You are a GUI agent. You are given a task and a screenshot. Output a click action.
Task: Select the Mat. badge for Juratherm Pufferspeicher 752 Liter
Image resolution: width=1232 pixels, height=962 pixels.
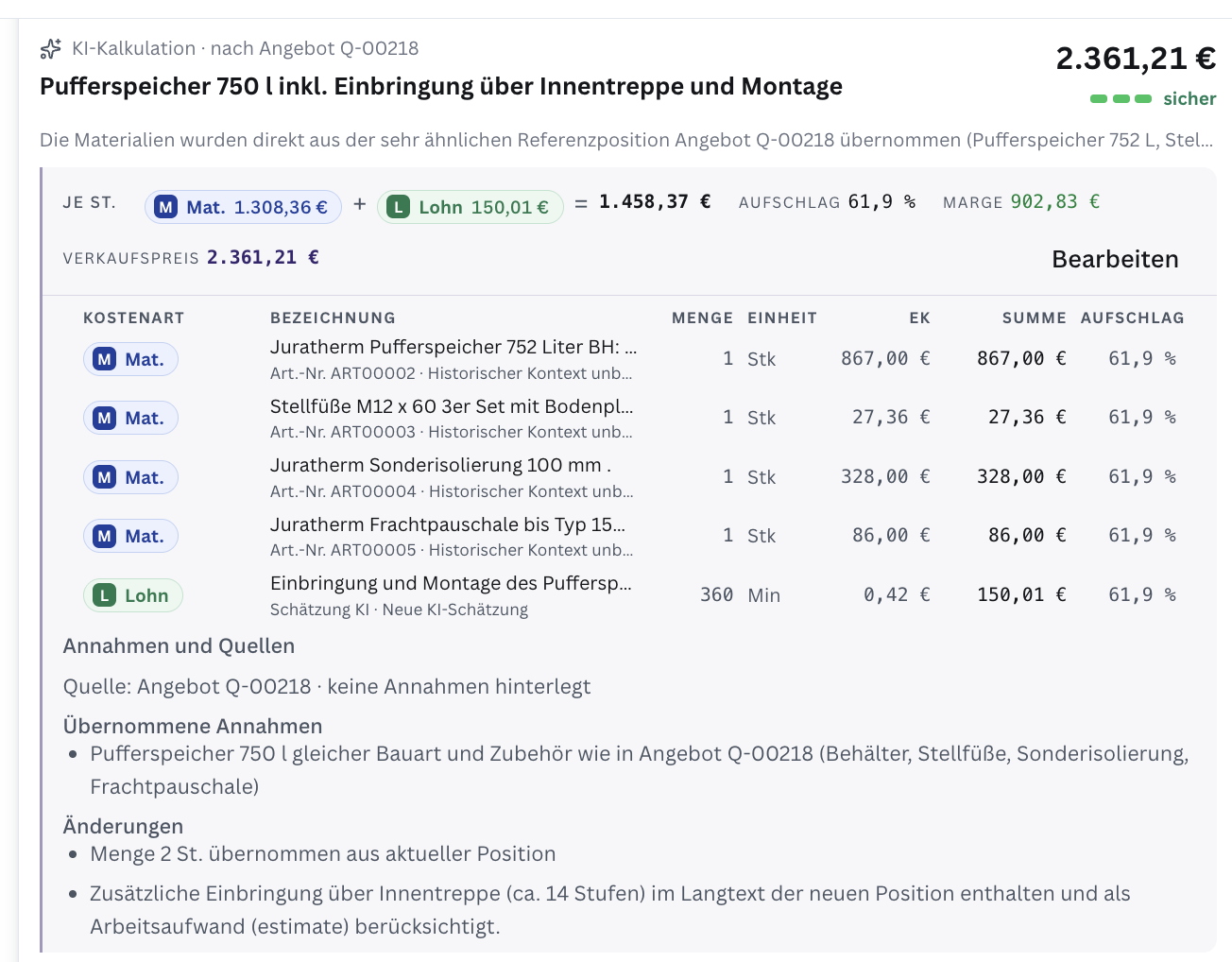131,359
